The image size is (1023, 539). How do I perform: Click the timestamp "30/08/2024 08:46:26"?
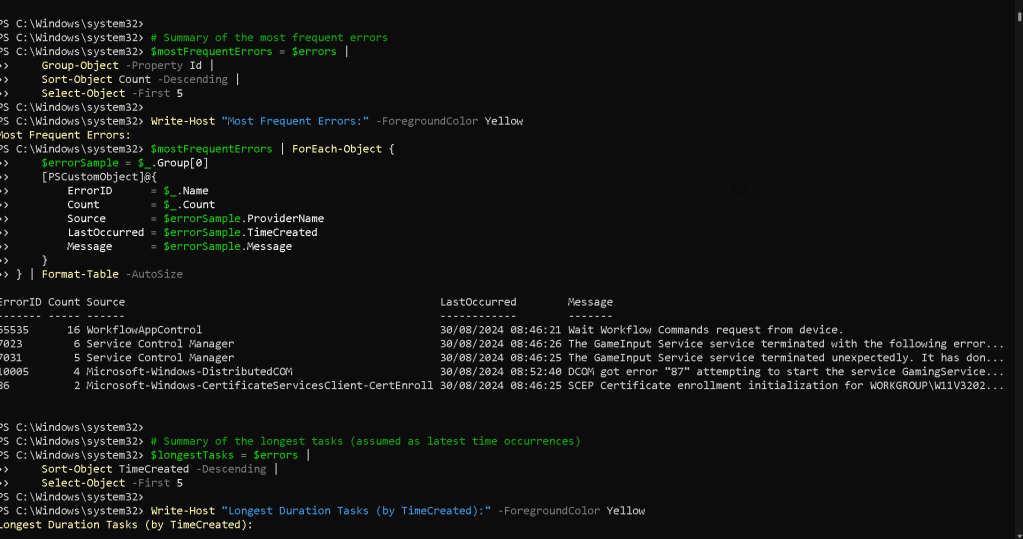(x=500, y=344)
